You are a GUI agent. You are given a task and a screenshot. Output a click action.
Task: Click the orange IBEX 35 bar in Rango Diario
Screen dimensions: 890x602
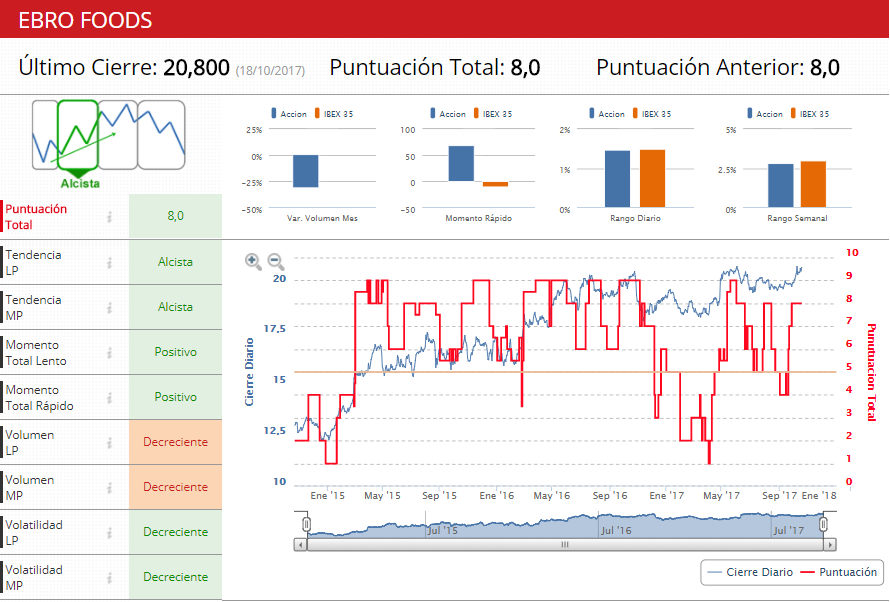point(652,178)
